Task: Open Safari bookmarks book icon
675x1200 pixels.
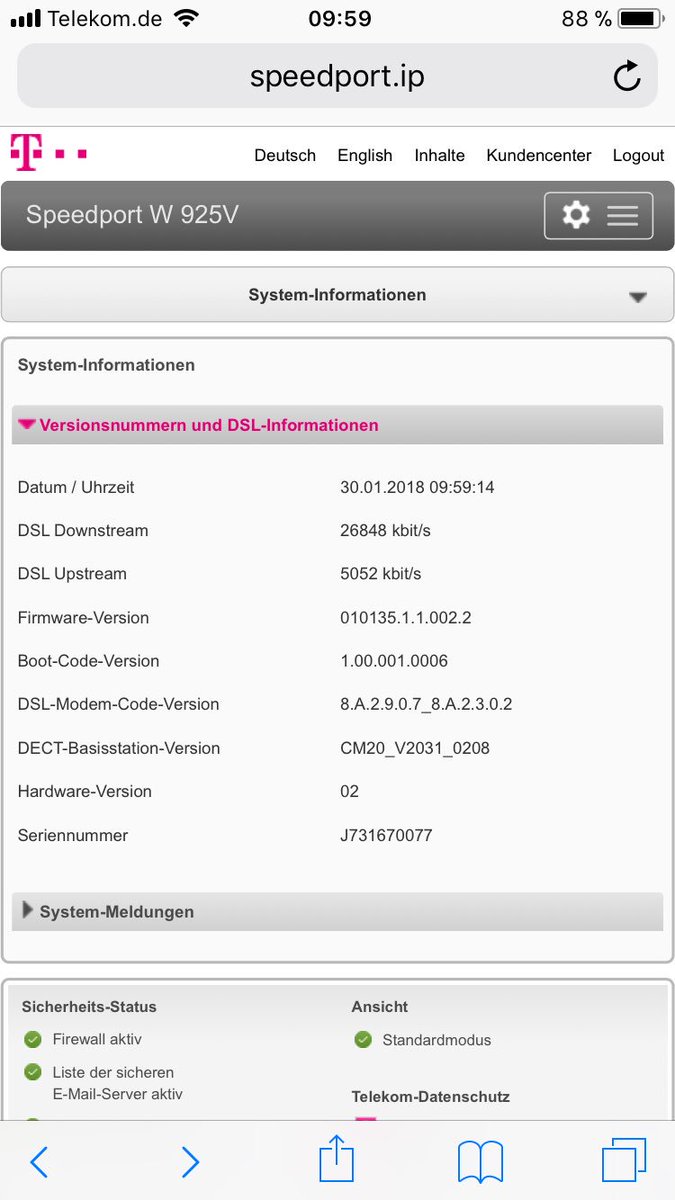Action: pyautogui.click(x=480, y=1162)
